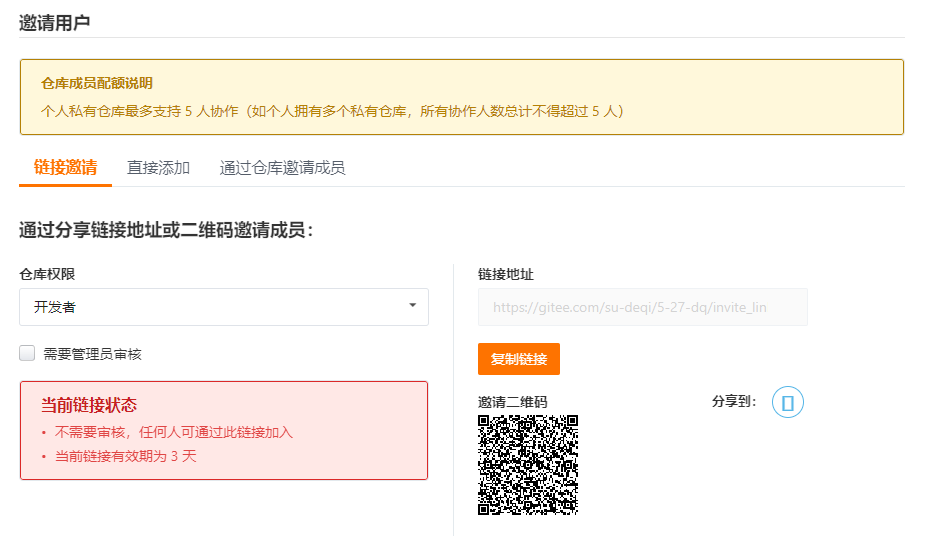Viewport: 939px width, 540px height.
Task: Click the share-to circular icon
Action: [787, 402]
